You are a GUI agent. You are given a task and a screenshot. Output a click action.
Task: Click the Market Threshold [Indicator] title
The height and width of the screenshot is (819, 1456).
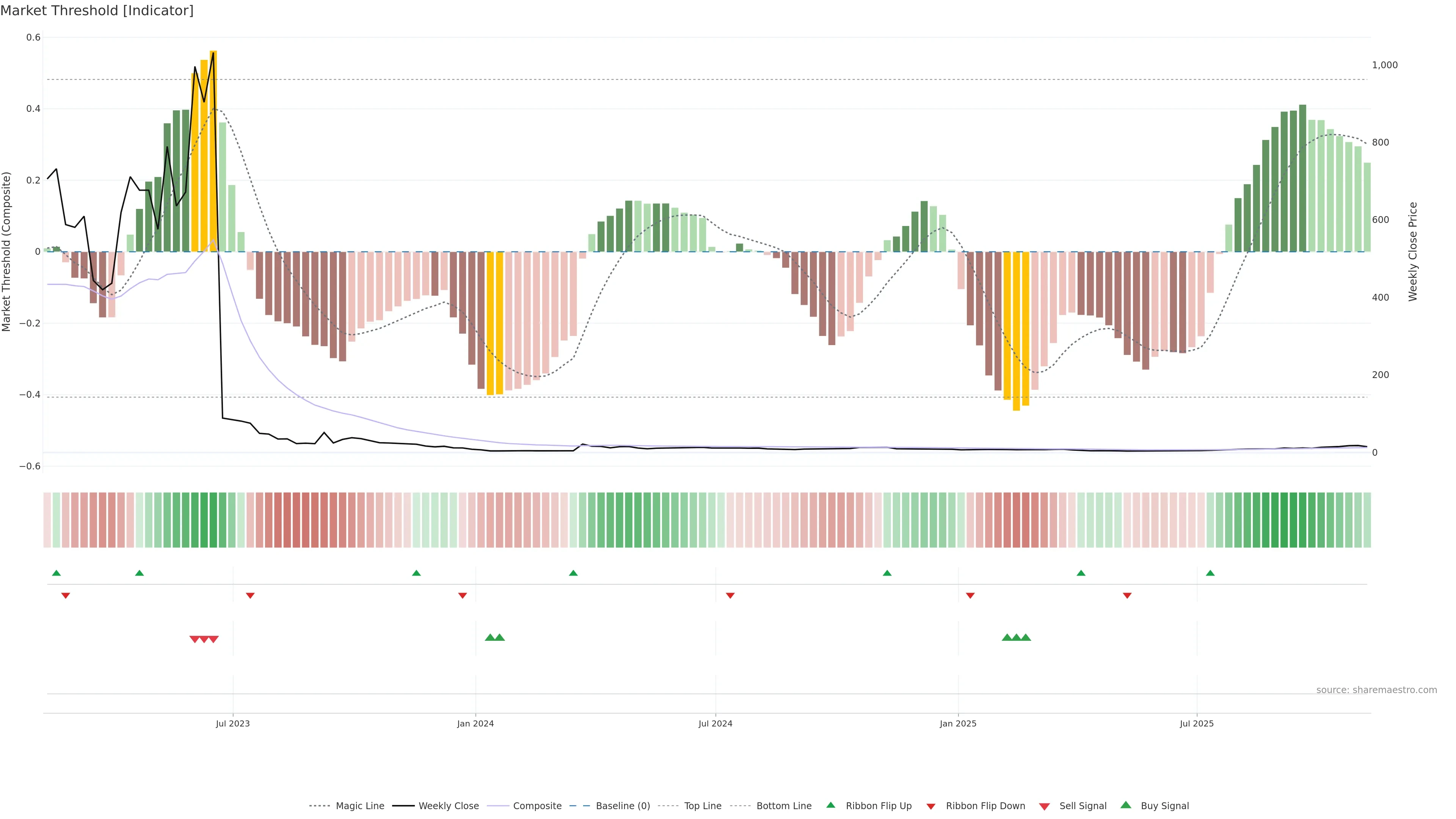(x=97, y=11)
